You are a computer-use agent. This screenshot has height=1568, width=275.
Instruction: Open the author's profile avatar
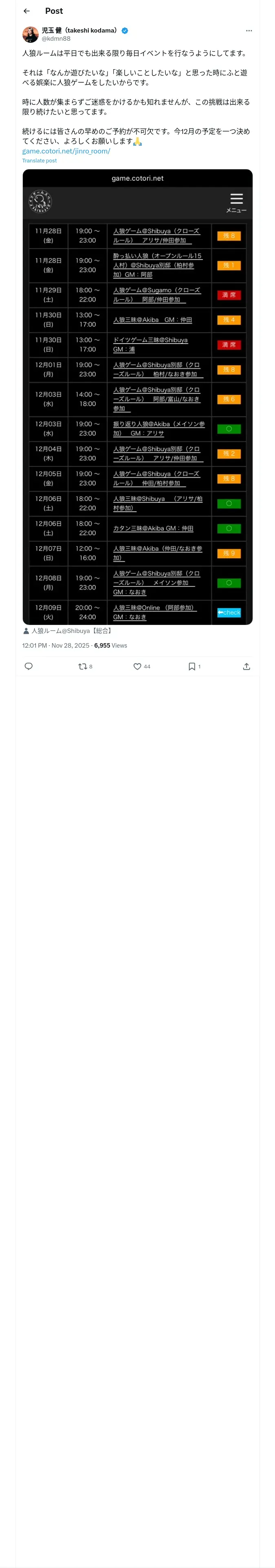coord(31,34)
